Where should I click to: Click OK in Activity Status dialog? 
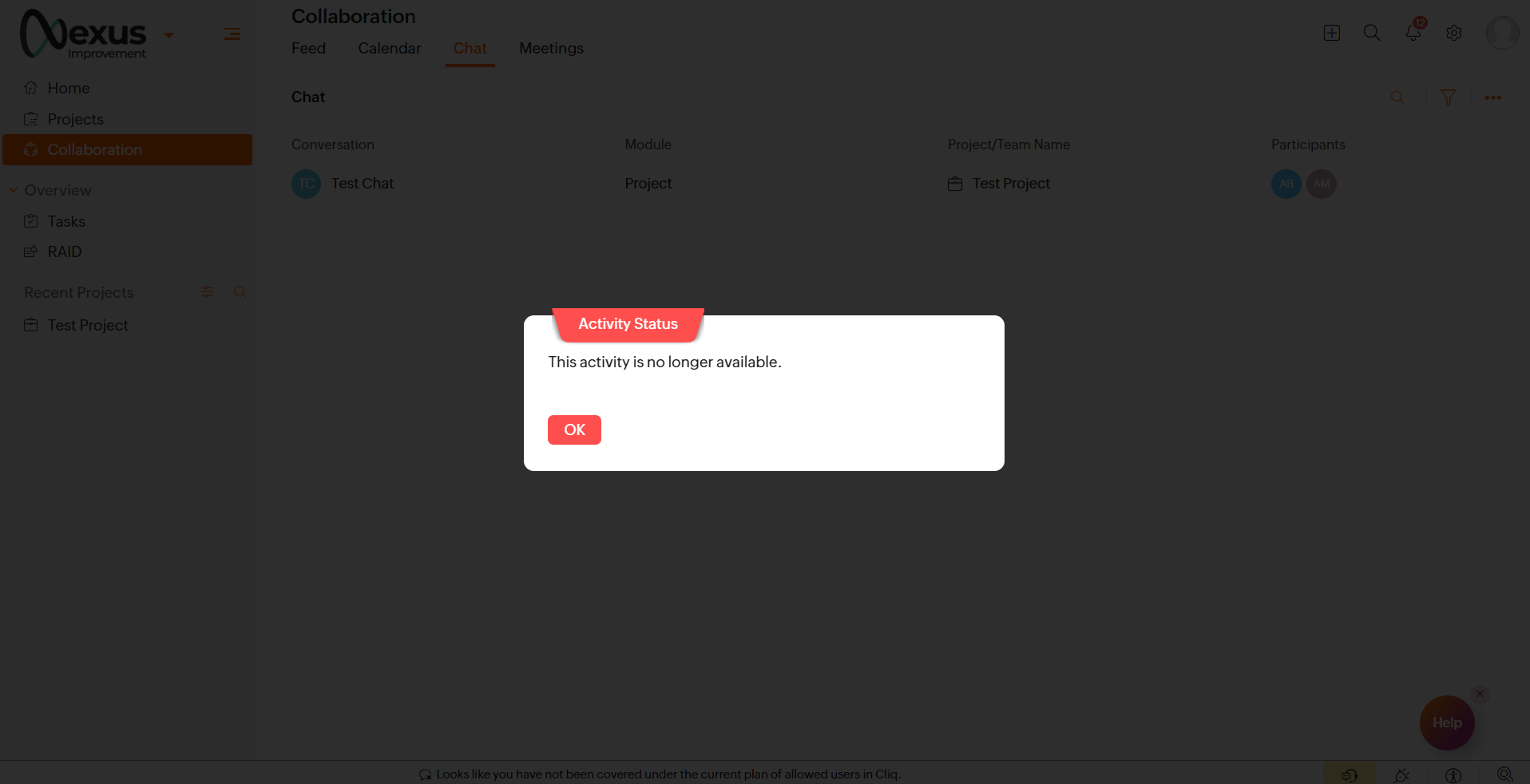[x=574, y=430]
